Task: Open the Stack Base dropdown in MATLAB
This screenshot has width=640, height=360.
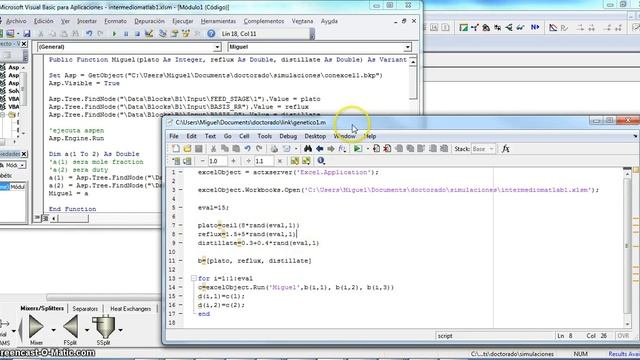Action: click(491, 149)
